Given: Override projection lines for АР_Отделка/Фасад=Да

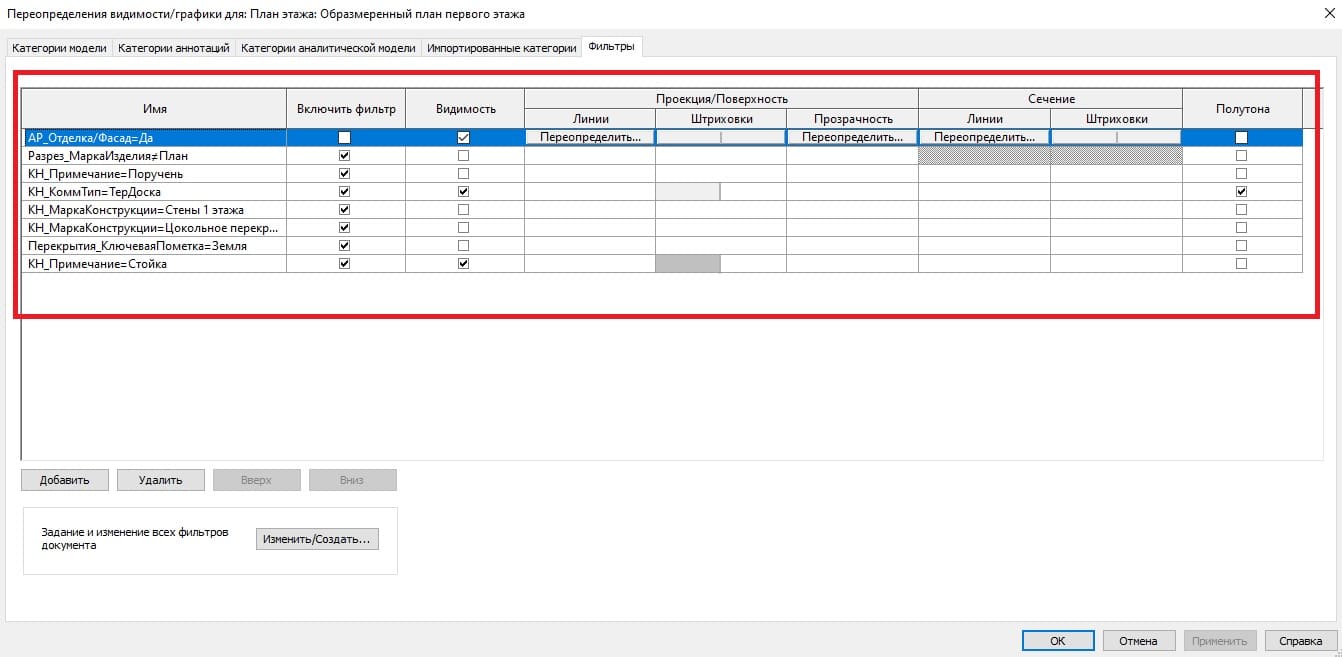Looking at the screenshot, I should [589, 137].
